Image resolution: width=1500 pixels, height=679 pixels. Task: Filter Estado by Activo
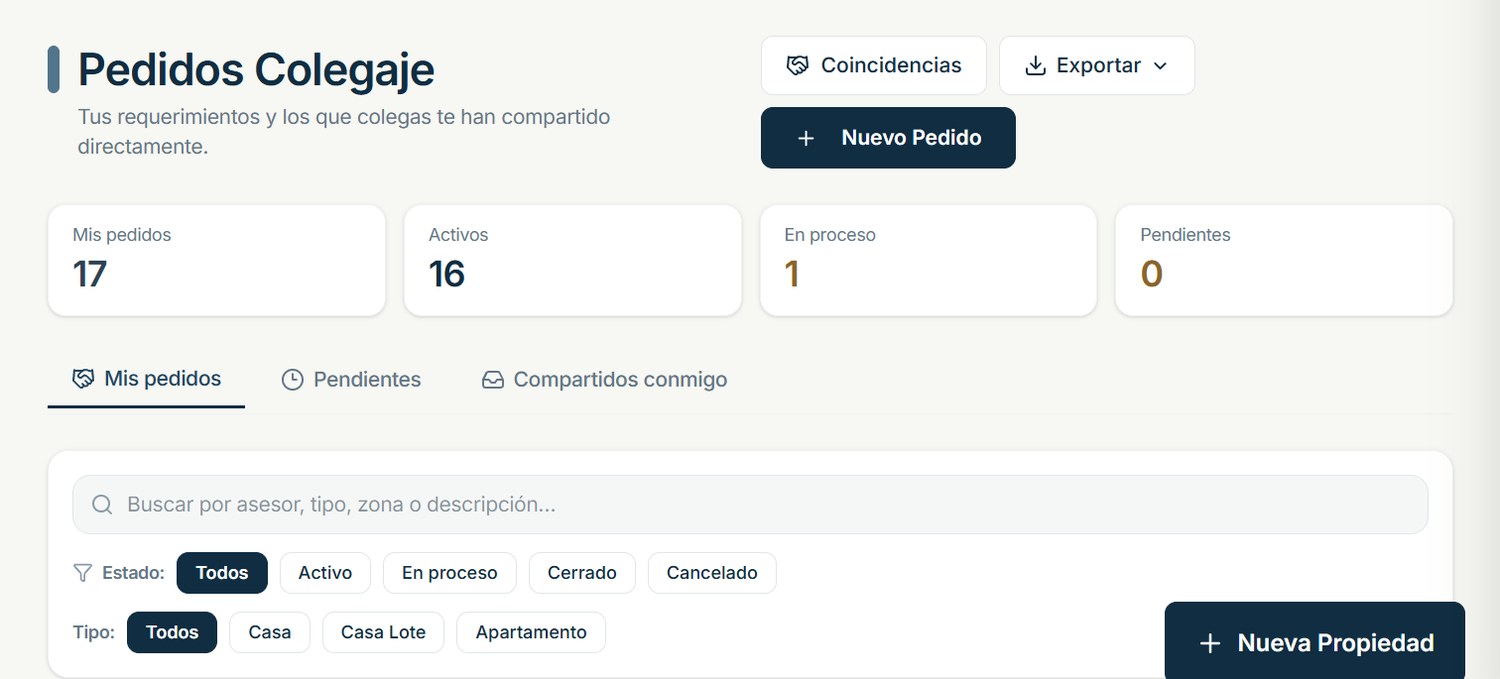pos(325,573)
